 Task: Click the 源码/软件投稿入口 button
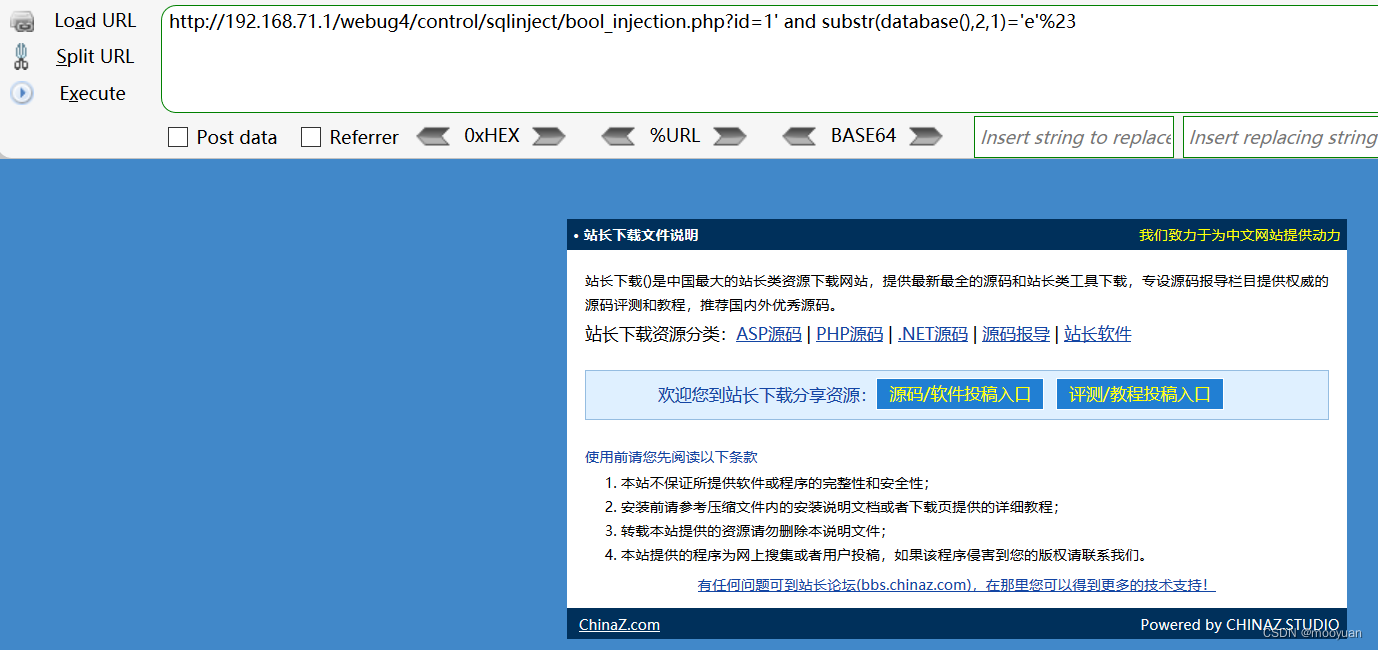[960, 394]
